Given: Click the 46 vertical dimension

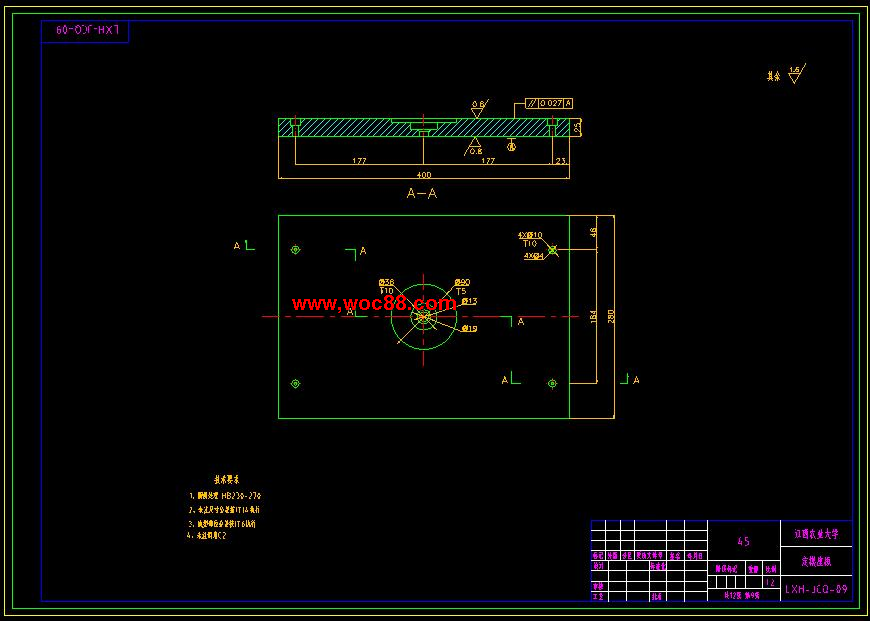Looking at the screenshot, I should click(593, 232).
